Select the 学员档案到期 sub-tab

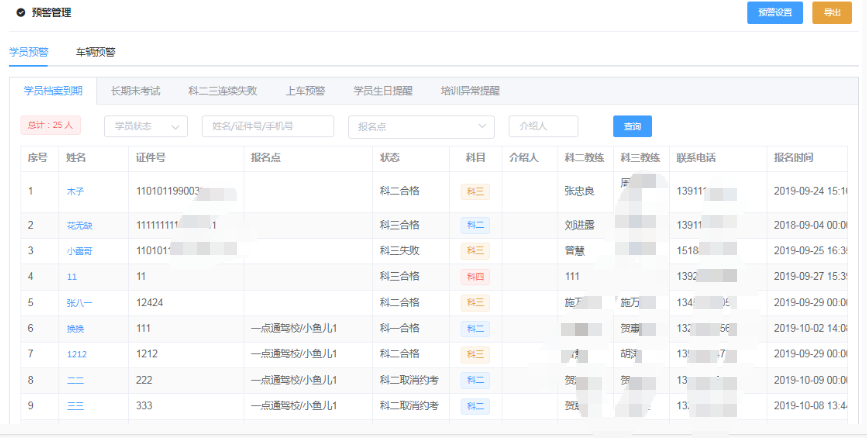point(53,91)
